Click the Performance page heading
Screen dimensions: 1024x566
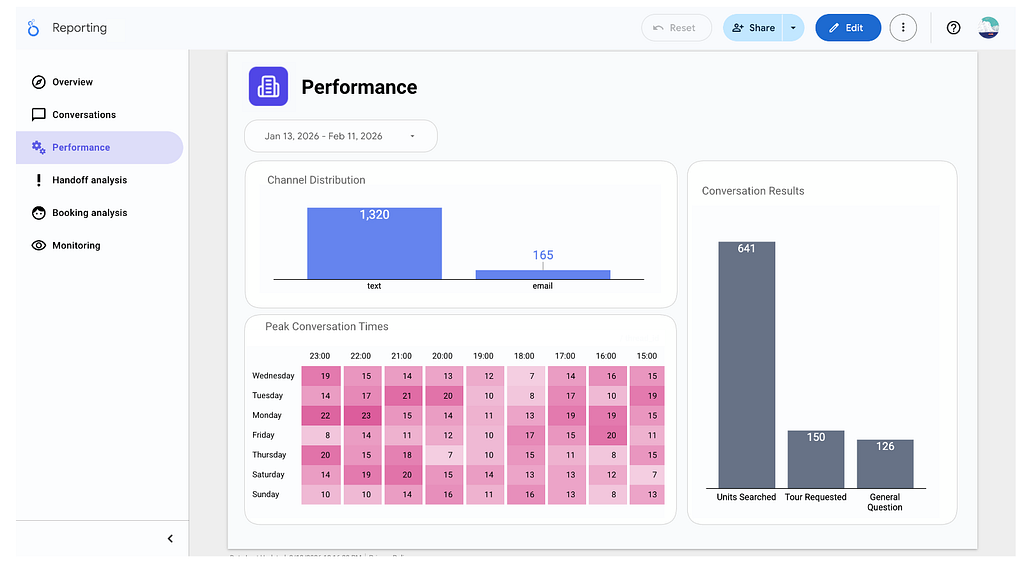[359, 87]
